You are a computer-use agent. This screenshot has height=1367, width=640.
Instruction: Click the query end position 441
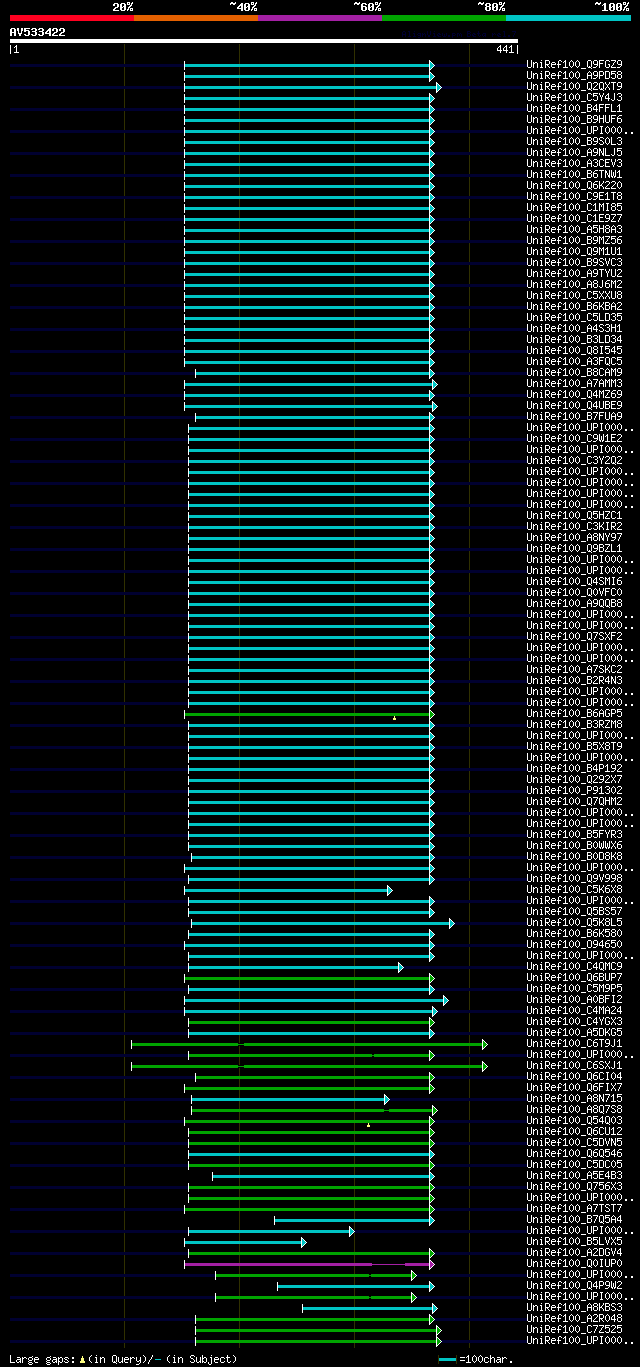505,49
